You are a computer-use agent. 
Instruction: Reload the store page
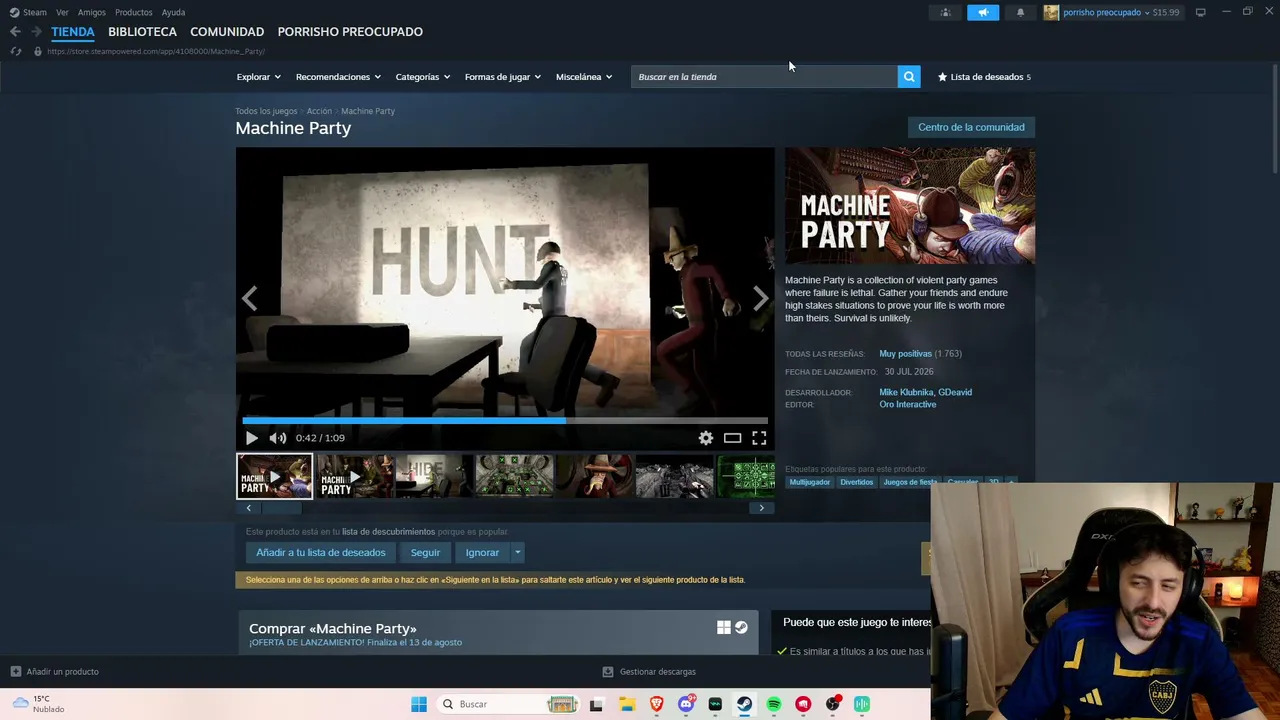pos(16,51)
